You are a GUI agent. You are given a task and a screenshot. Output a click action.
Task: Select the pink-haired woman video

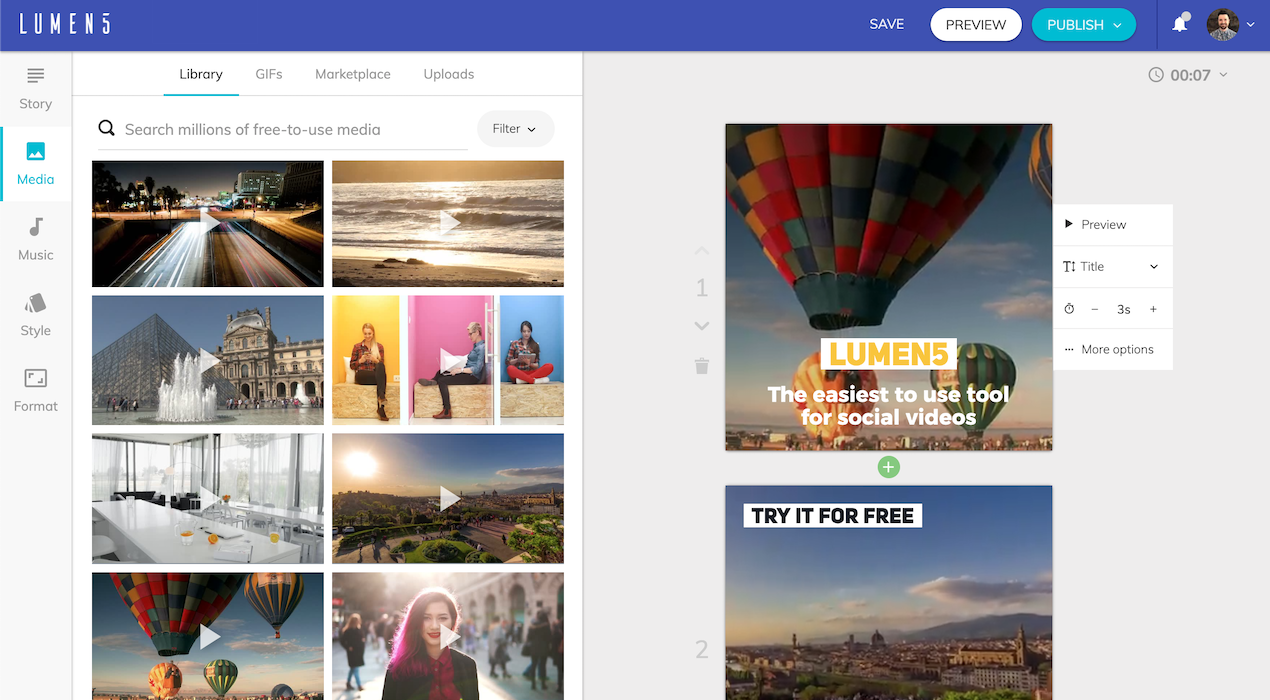448,636
